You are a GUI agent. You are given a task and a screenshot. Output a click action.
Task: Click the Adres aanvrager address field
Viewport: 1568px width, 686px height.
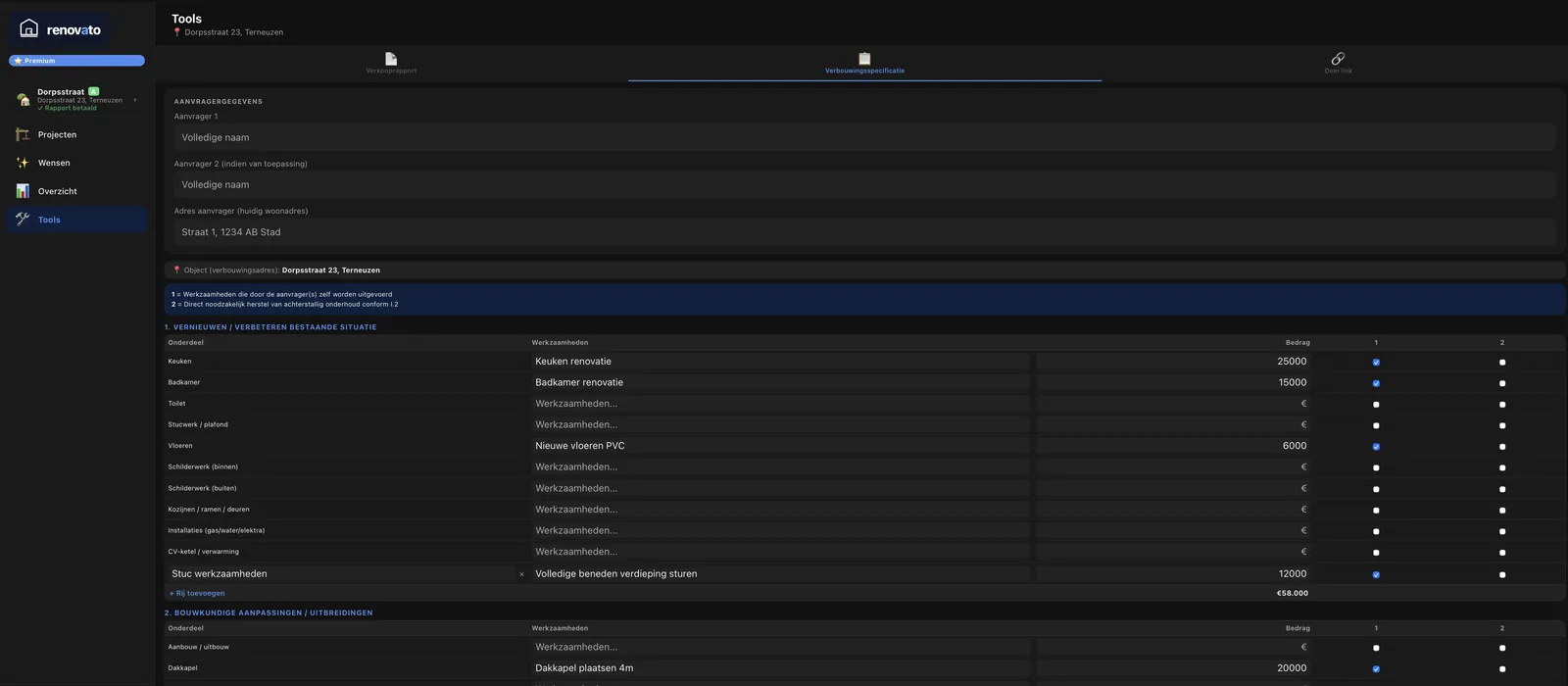864,232
